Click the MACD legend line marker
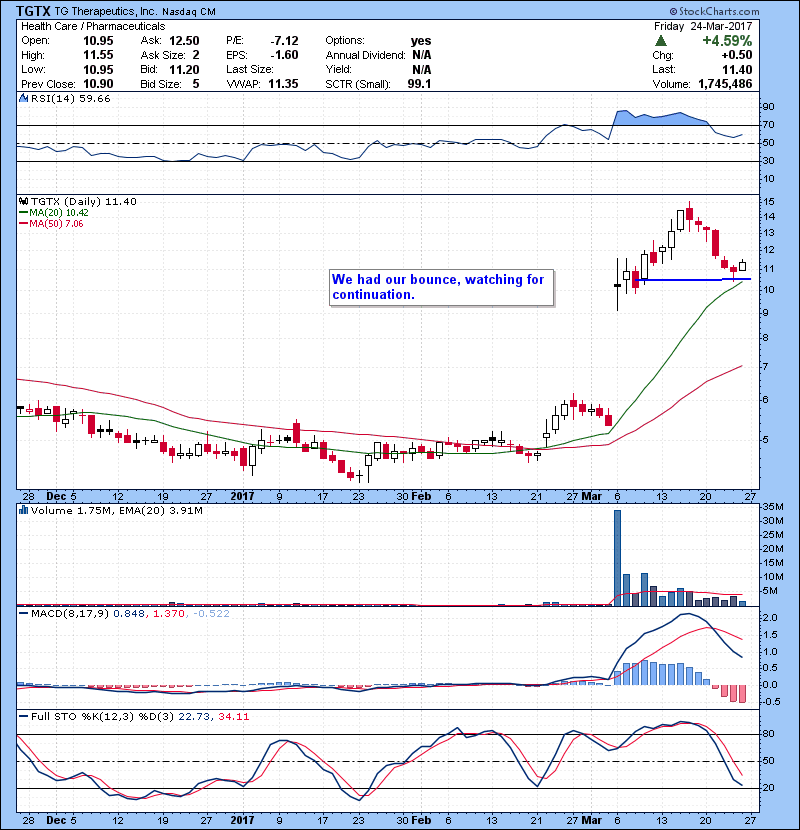Screen dimensions: 800x830 tap(24, 614)
